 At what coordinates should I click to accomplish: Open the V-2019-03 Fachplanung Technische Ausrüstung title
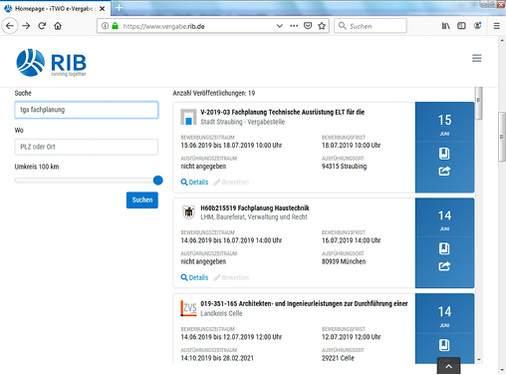[282, 112]
